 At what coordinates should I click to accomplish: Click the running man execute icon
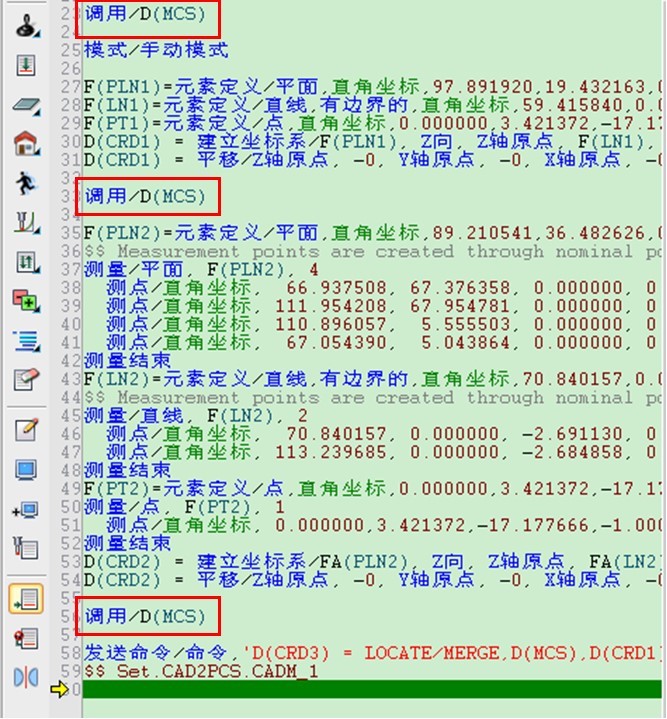(25, 183)
